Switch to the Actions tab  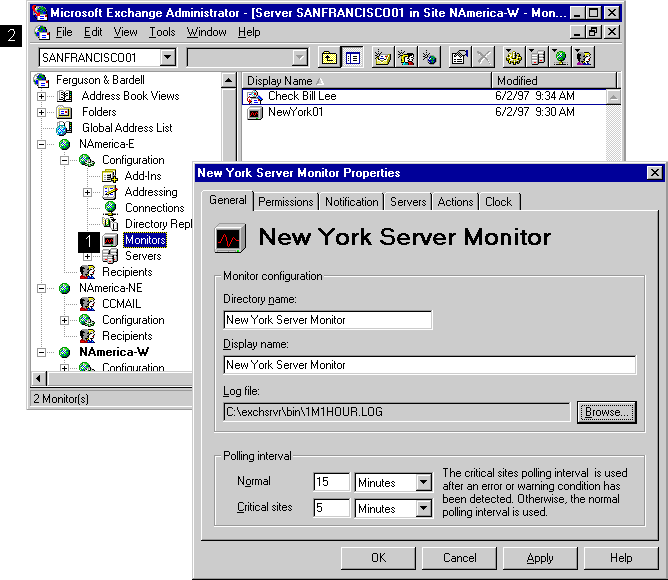click(455, 202)
